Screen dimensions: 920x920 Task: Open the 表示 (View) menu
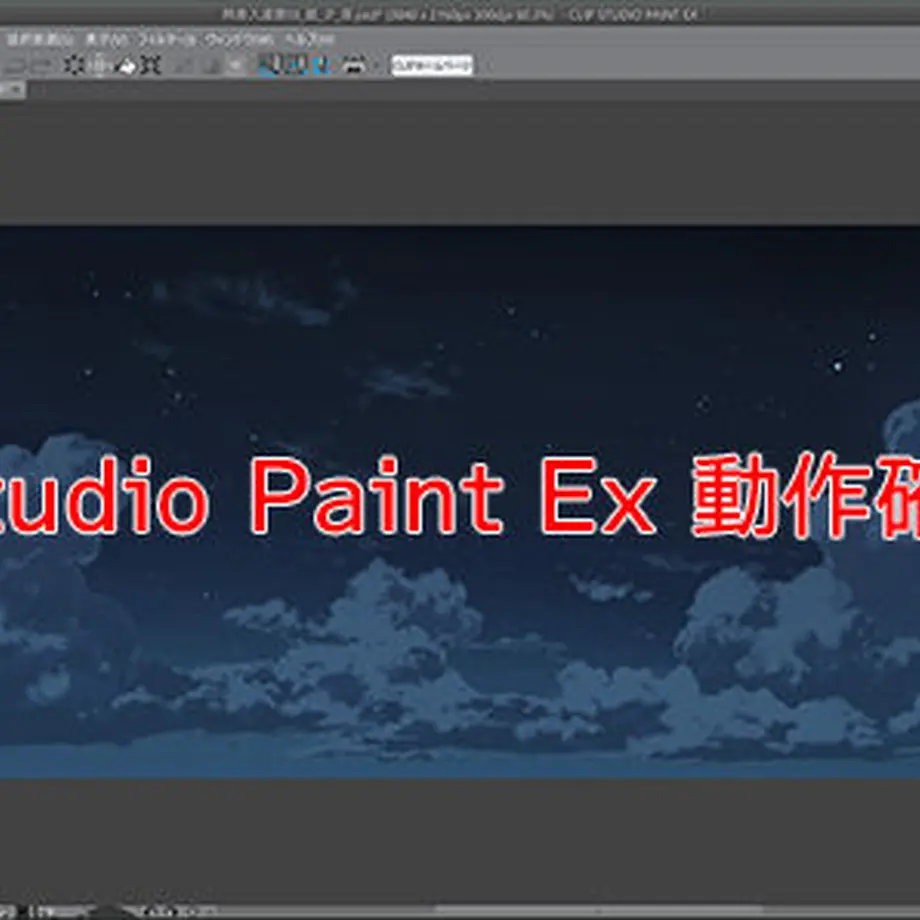click(107, 40)
